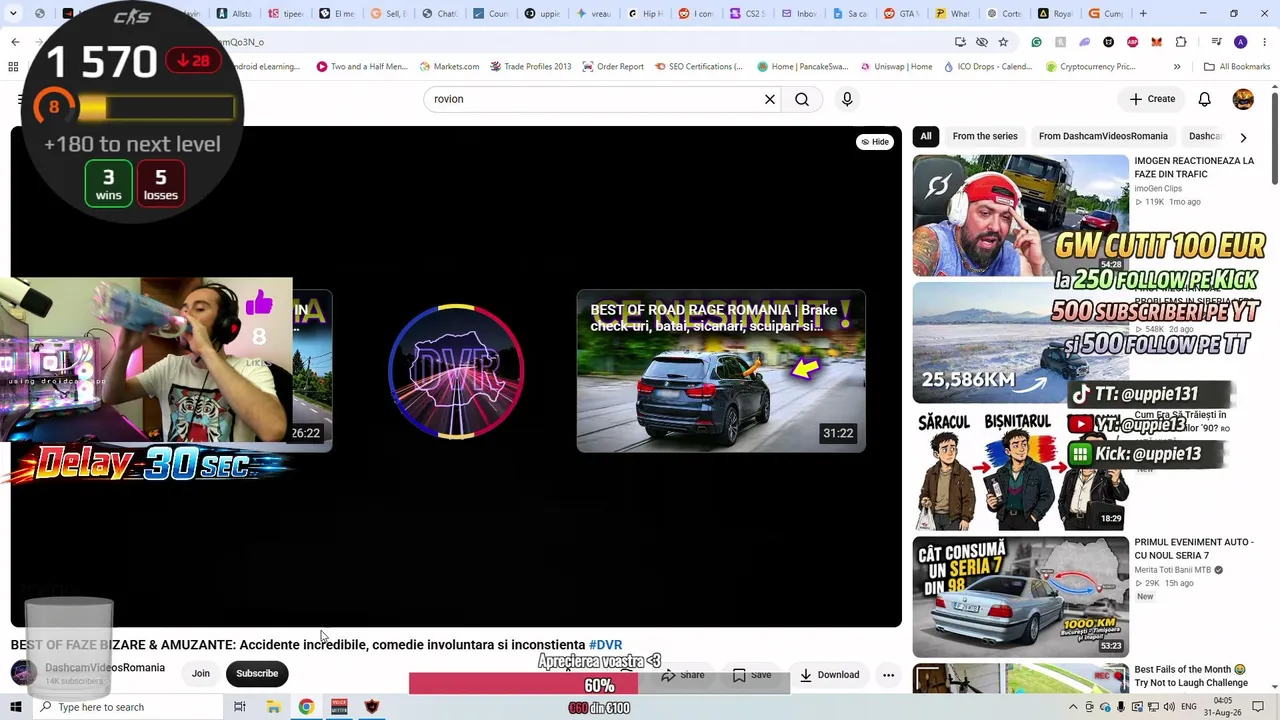Open the Trade Profiles 2013 bookmark

pyautogui.click(x=530, y=67)
